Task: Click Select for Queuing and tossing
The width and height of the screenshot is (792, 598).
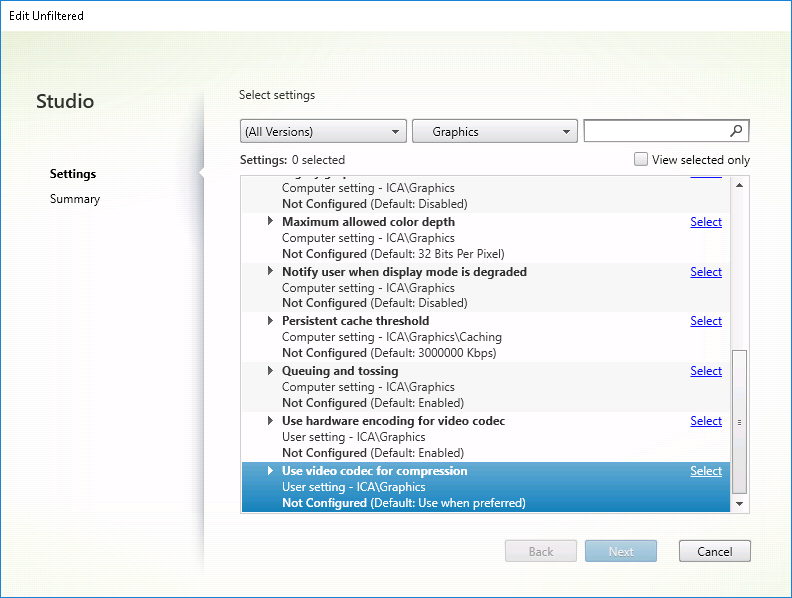Action: pos(705,371)
